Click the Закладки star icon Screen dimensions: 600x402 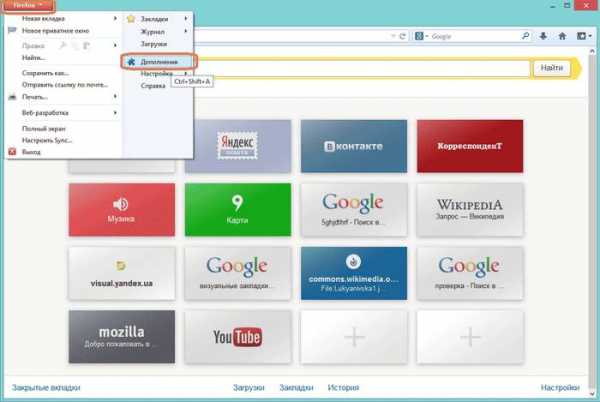pyautogui.click(x=130, y=19)
